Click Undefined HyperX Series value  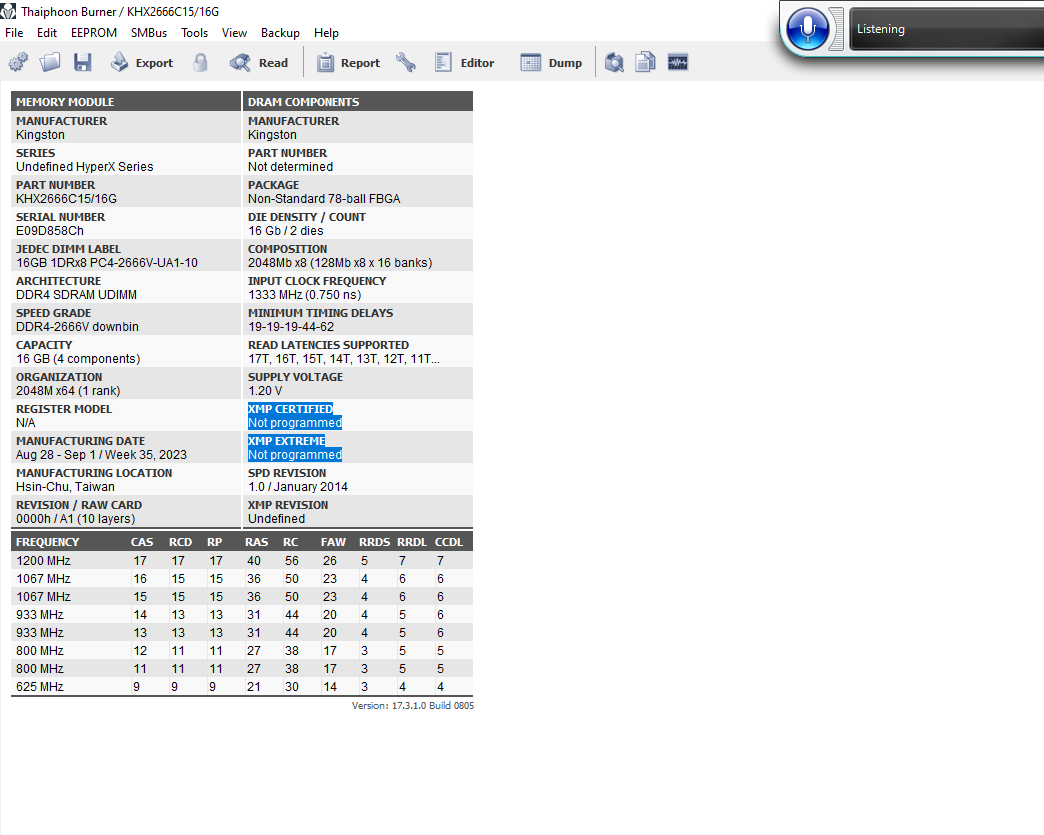pos(85,167)
